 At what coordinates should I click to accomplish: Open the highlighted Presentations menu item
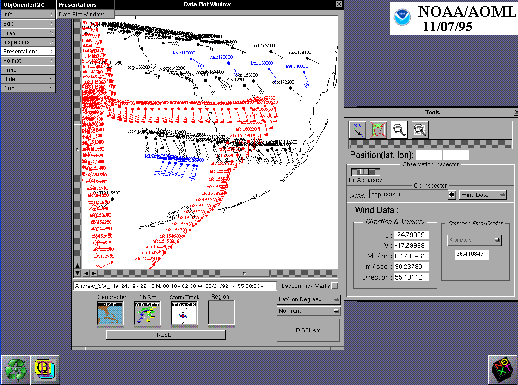[x=28, y=51]
